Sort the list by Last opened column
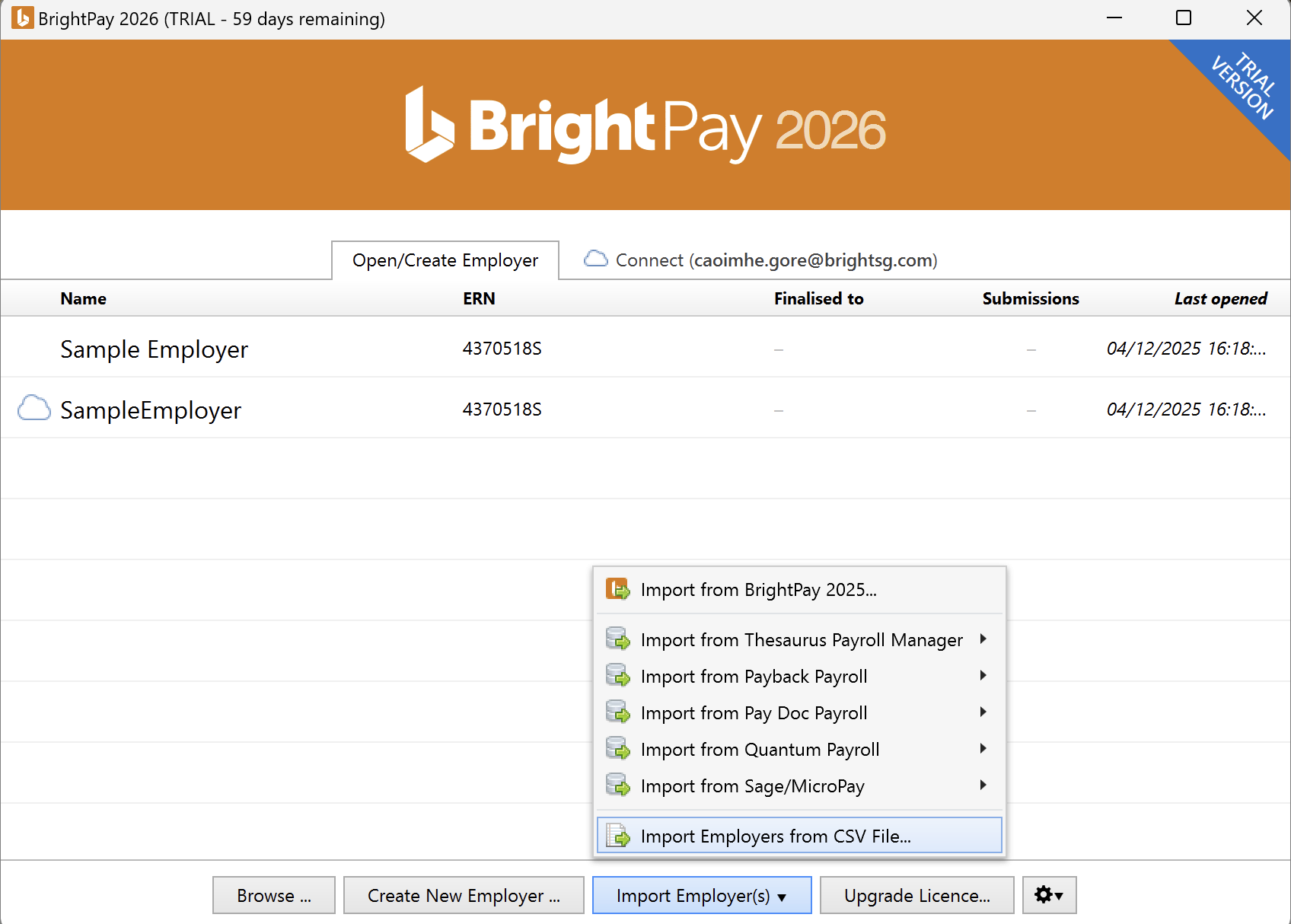 (x=1220, y=298)
